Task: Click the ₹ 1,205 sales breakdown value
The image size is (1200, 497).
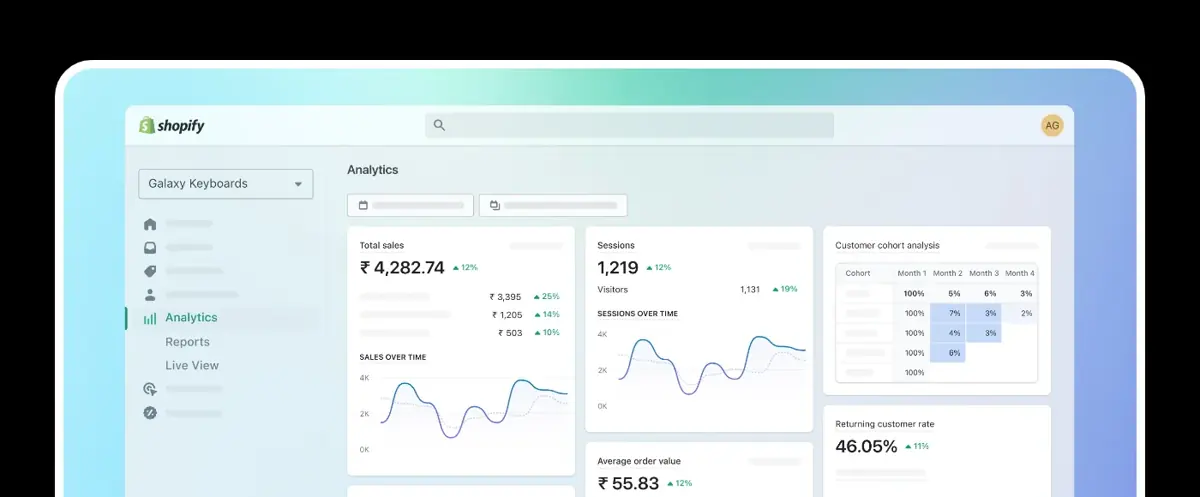Action: click(x=505, y=315)
